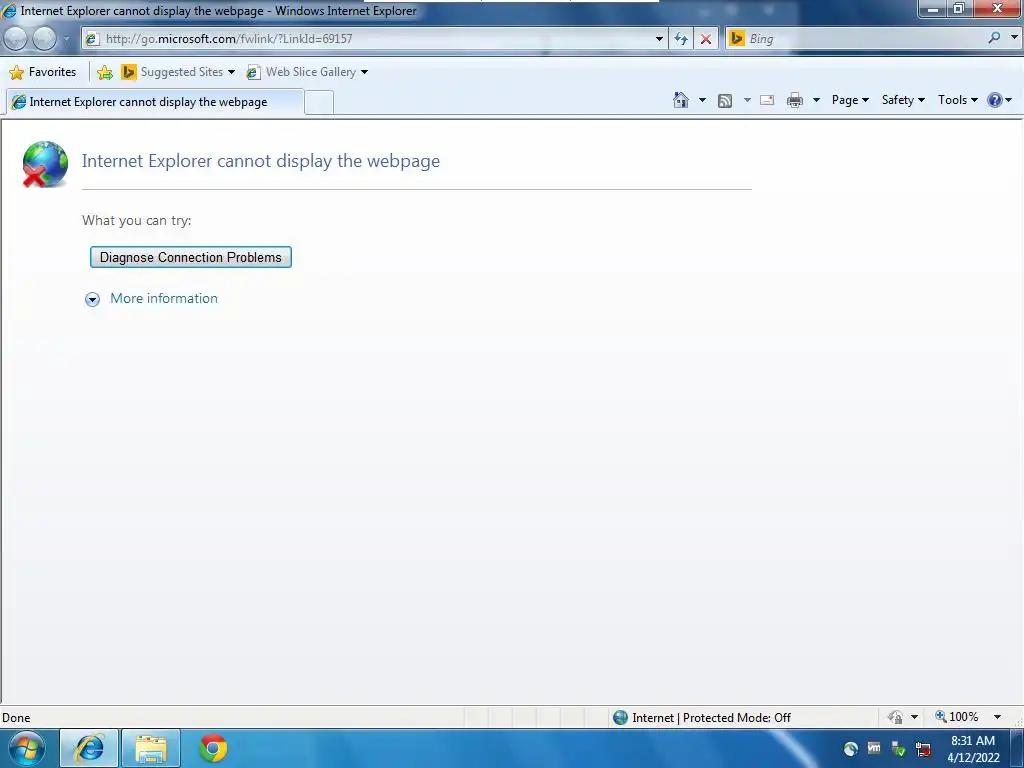Select the 'Internet Explorer cannot display' tab
The image size is (1024, 768).
click(x=154, y=102)
